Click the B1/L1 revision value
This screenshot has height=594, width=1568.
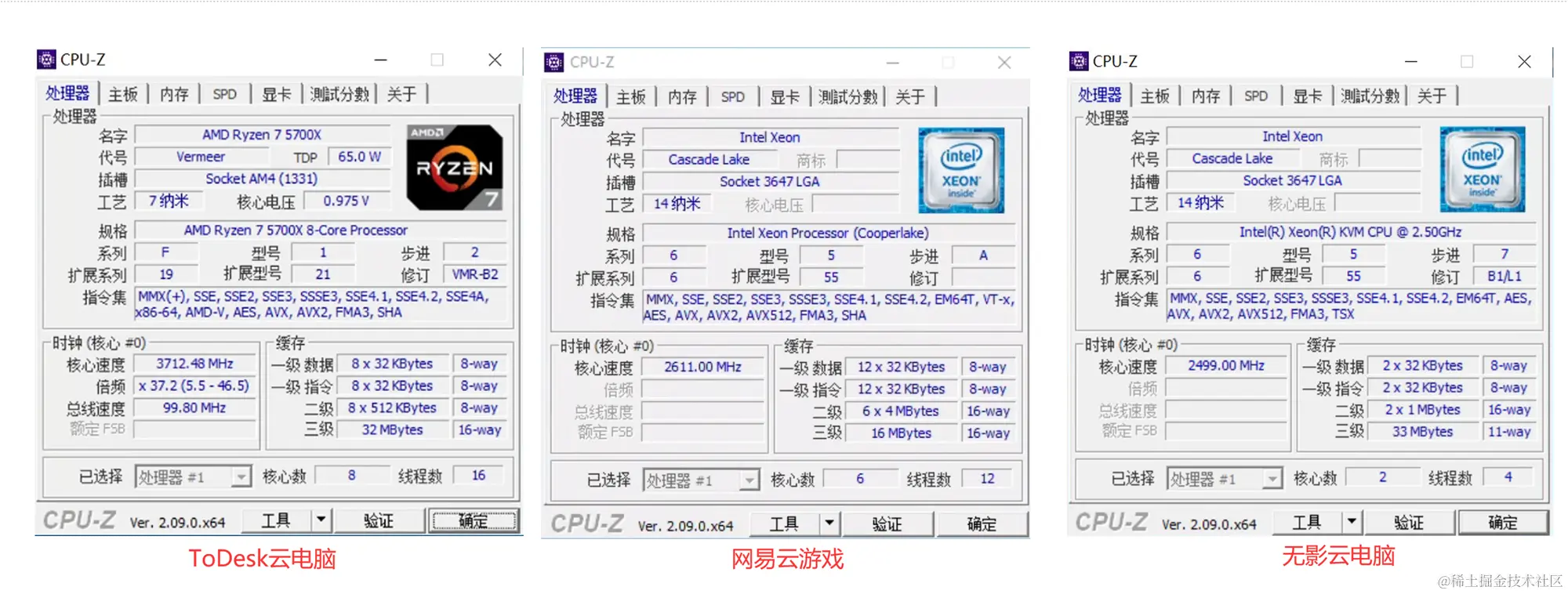1504,276
